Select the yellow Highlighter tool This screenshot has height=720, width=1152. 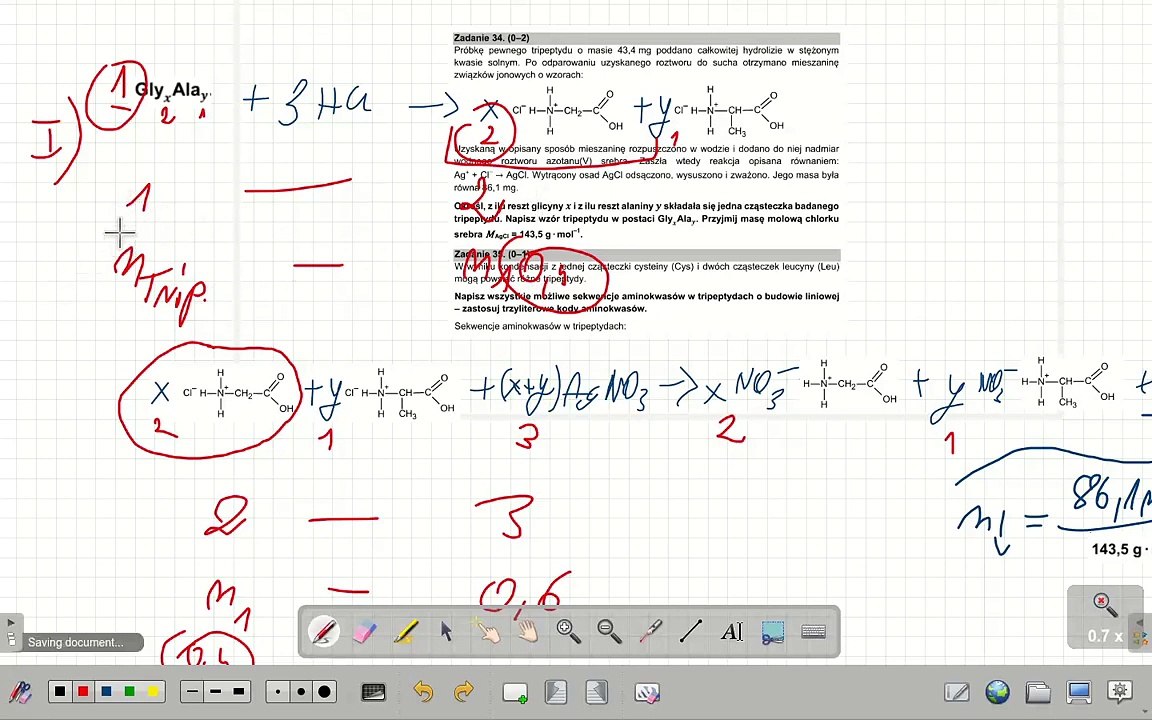[406, 631]
